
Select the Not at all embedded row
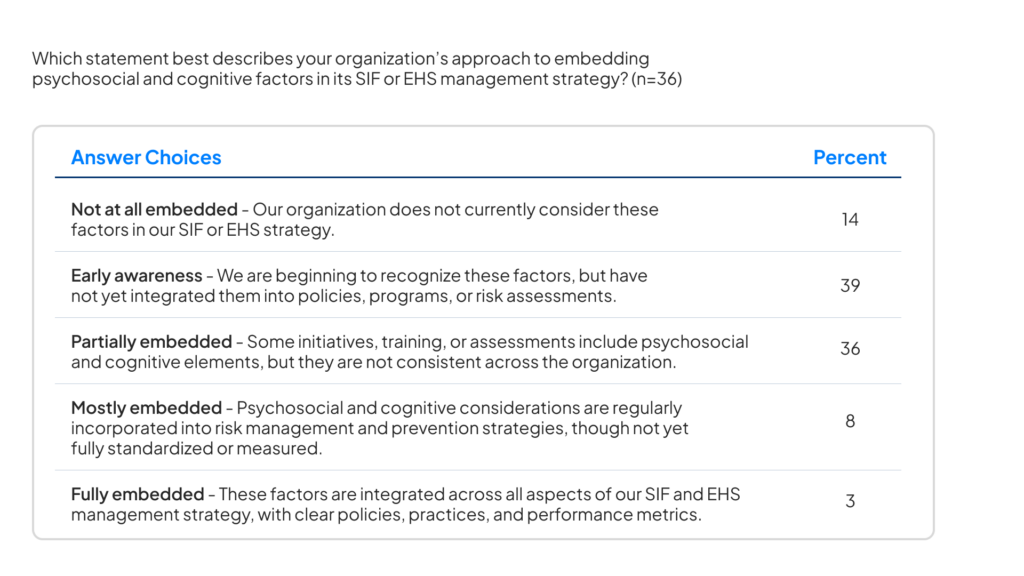point(478,219)
